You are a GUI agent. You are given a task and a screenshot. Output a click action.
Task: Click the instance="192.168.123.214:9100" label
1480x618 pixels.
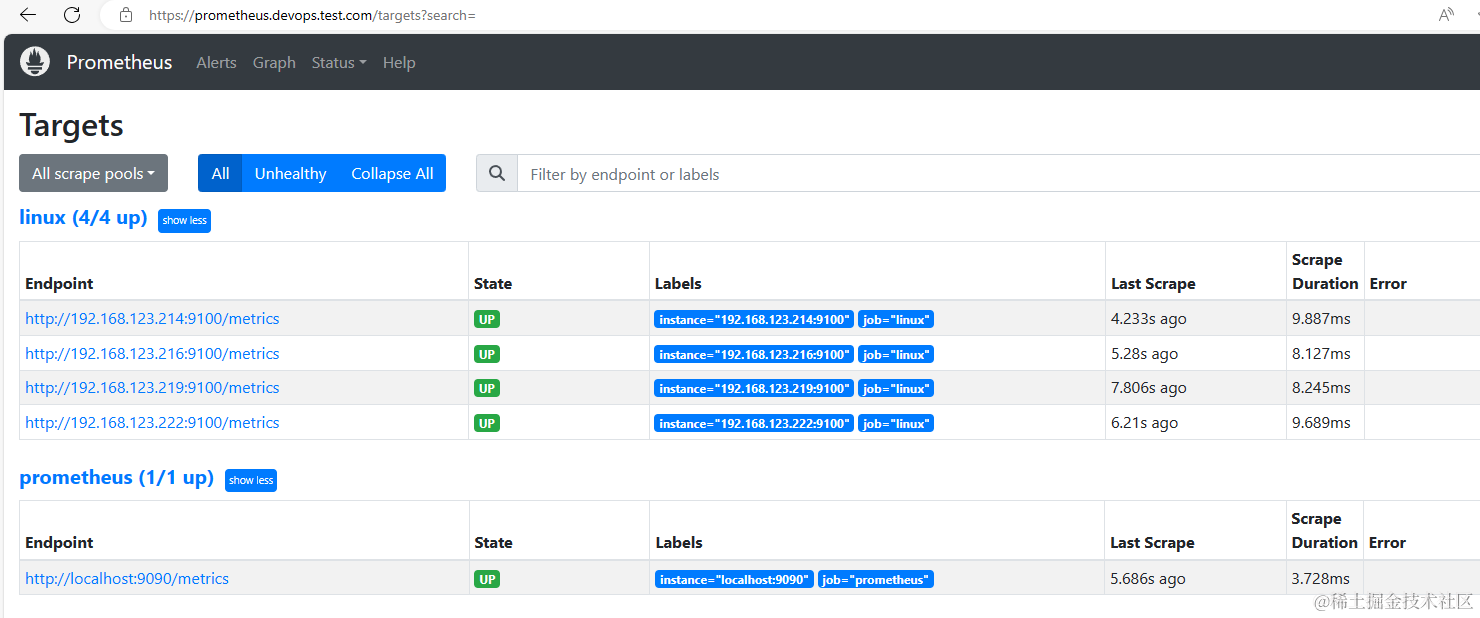point(754,320)
